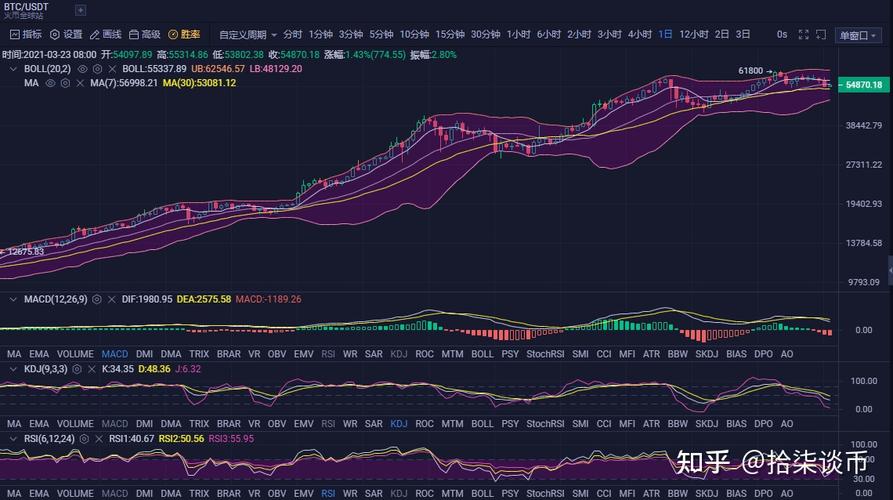893x500 pixels.
Task: Open the 自定义周期 custom period dropdown
Action: (248, 35)
